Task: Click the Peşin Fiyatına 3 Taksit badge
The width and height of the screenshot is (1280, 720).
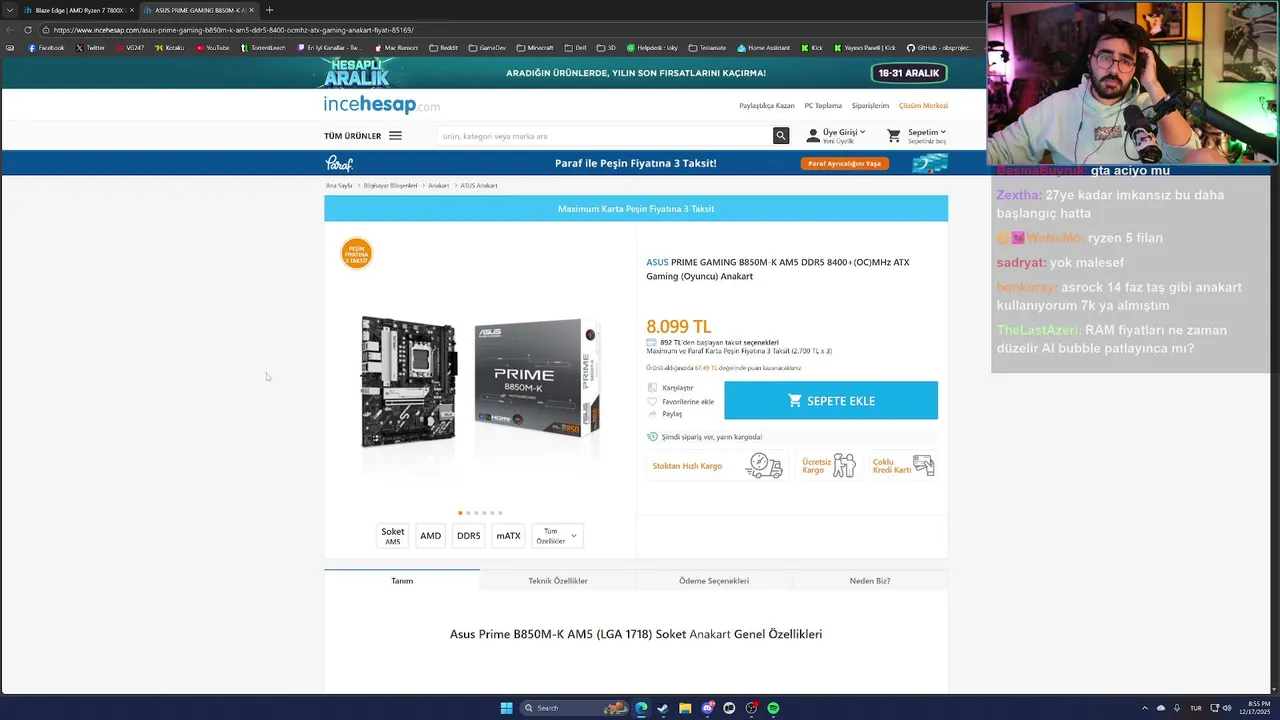Action: tap(356, 253)
